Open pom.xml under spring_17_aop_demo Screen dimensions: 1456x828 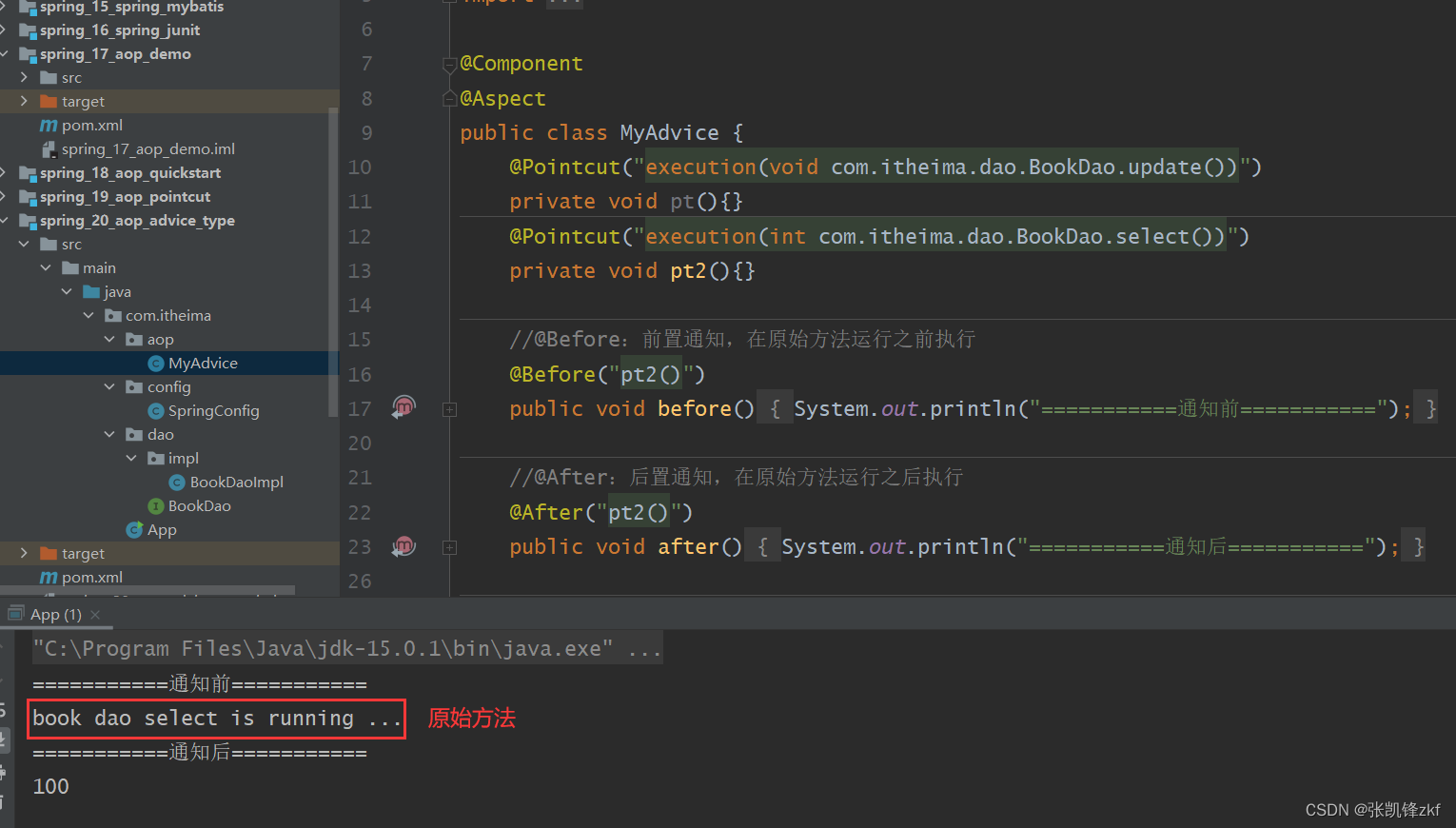(x=92, y=126)
